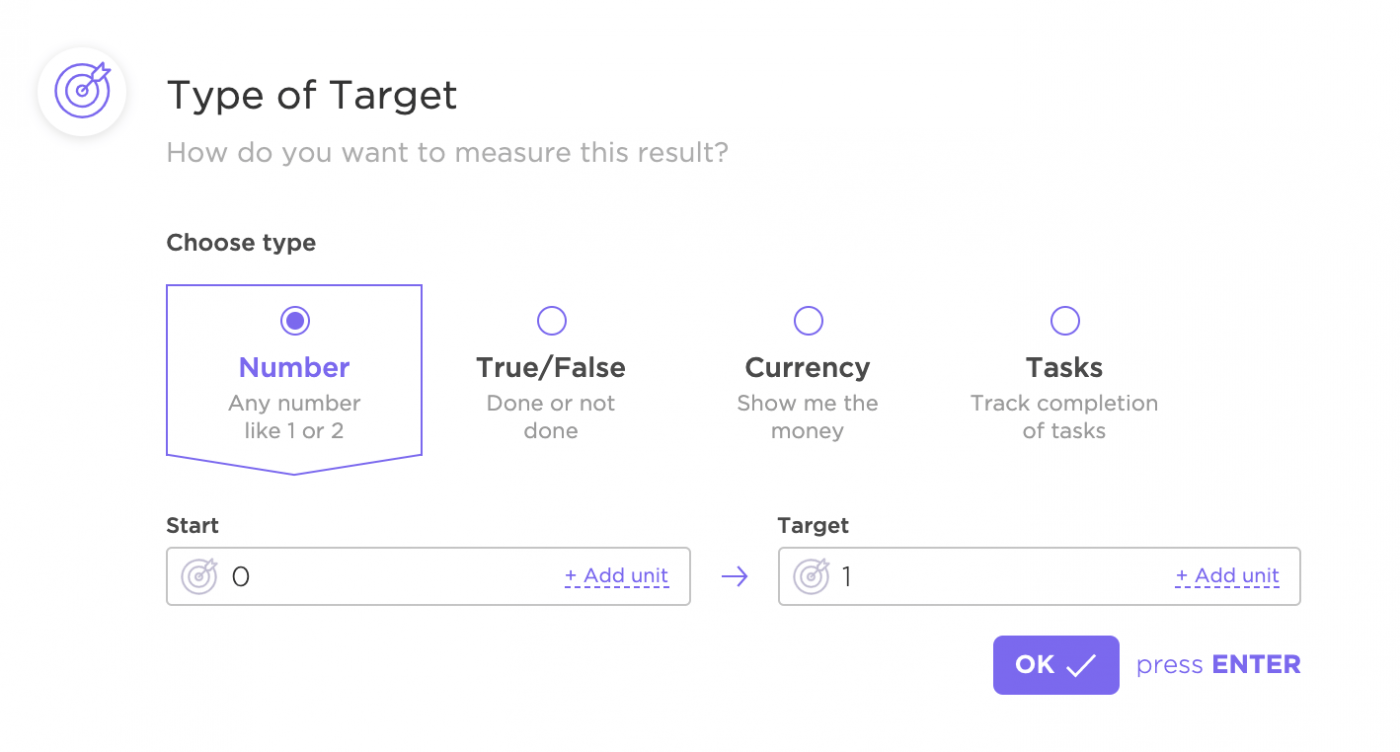Click the press ENTER hint text

click(x=1218, y=665)
